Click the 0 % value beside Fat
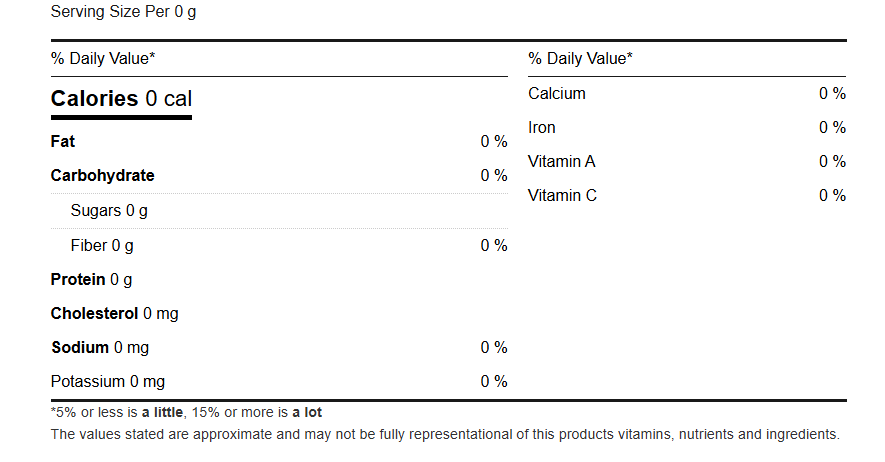Image resolution: width=885 pixels, height=462 pixels. coord(494,142)
